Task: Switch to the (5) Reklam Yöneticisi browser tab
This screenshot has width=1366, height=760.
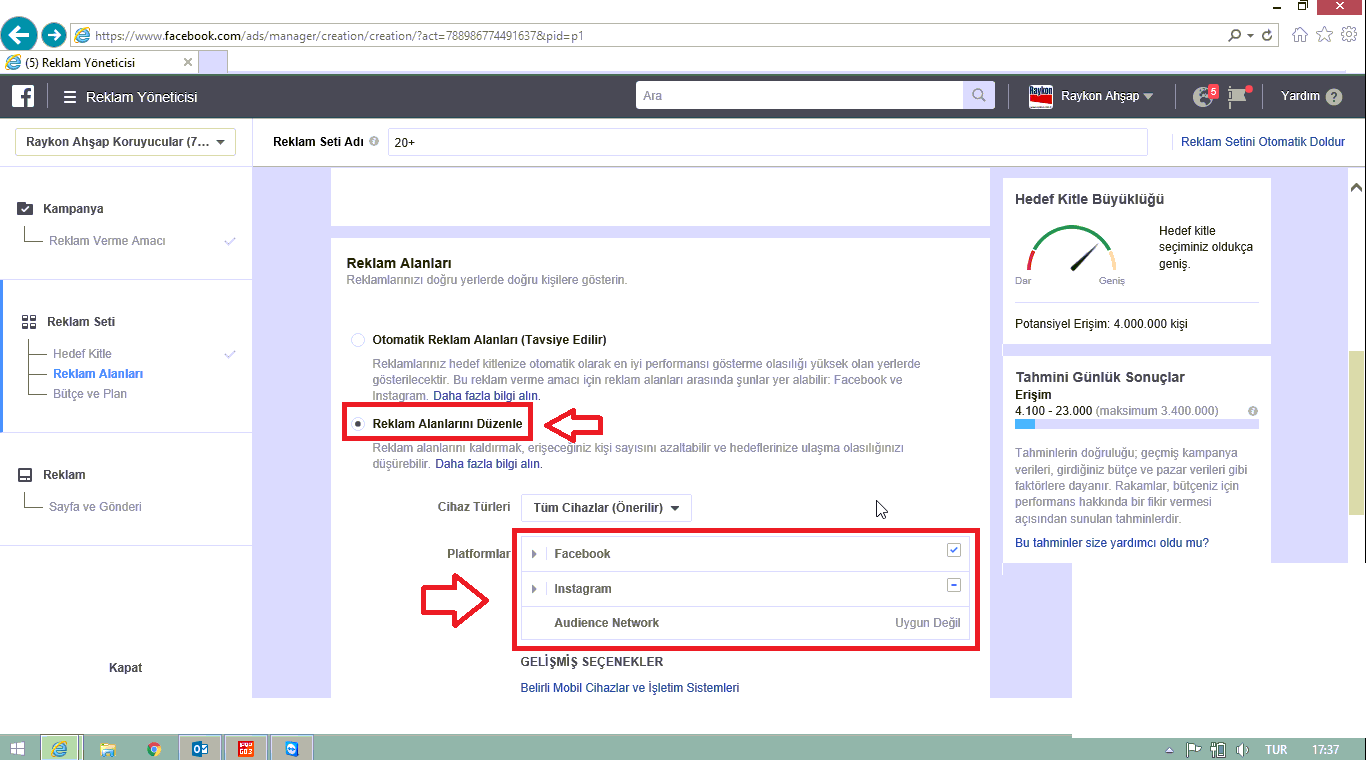Action: [x=100, y=62]
